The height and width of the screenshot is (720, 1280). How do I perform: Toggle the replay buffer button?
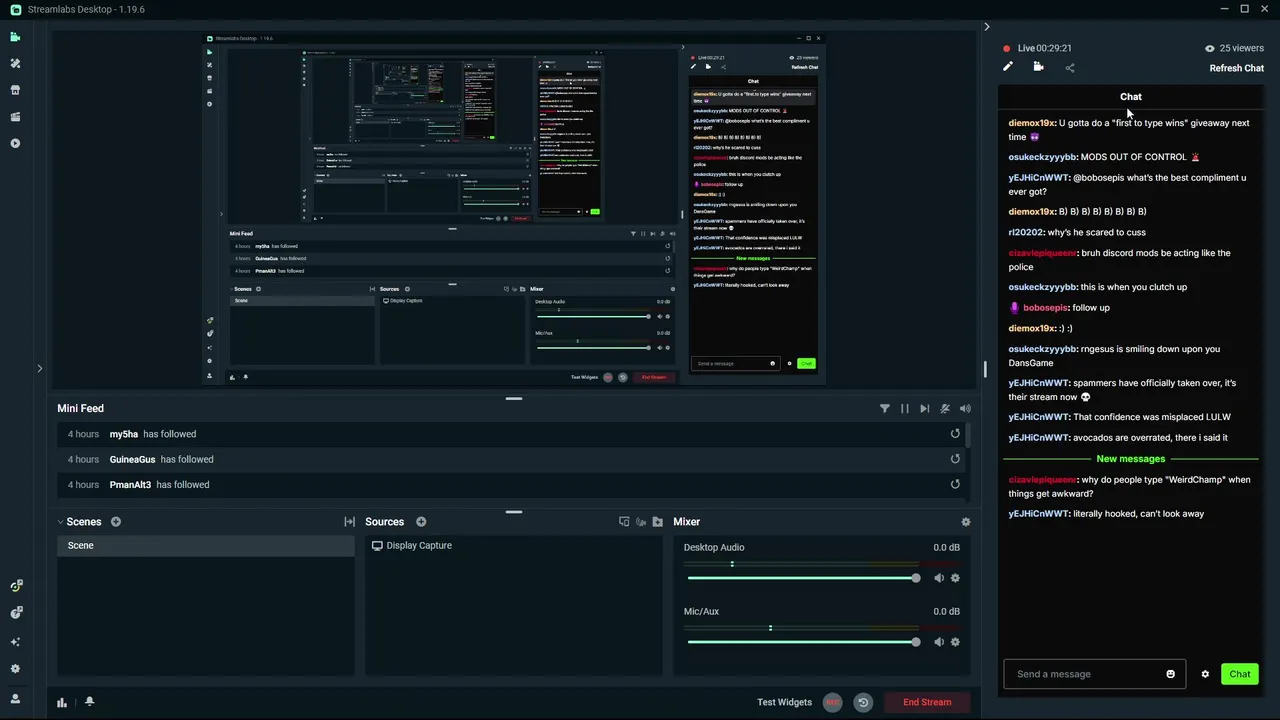[x=863, y=702]
